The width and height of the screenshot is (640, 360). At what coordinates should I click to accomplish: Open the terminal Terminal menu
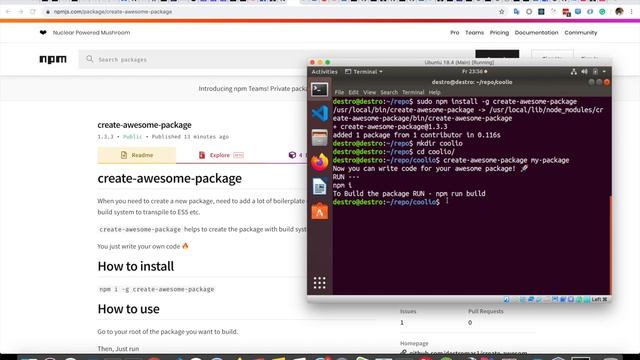[413, 92]
